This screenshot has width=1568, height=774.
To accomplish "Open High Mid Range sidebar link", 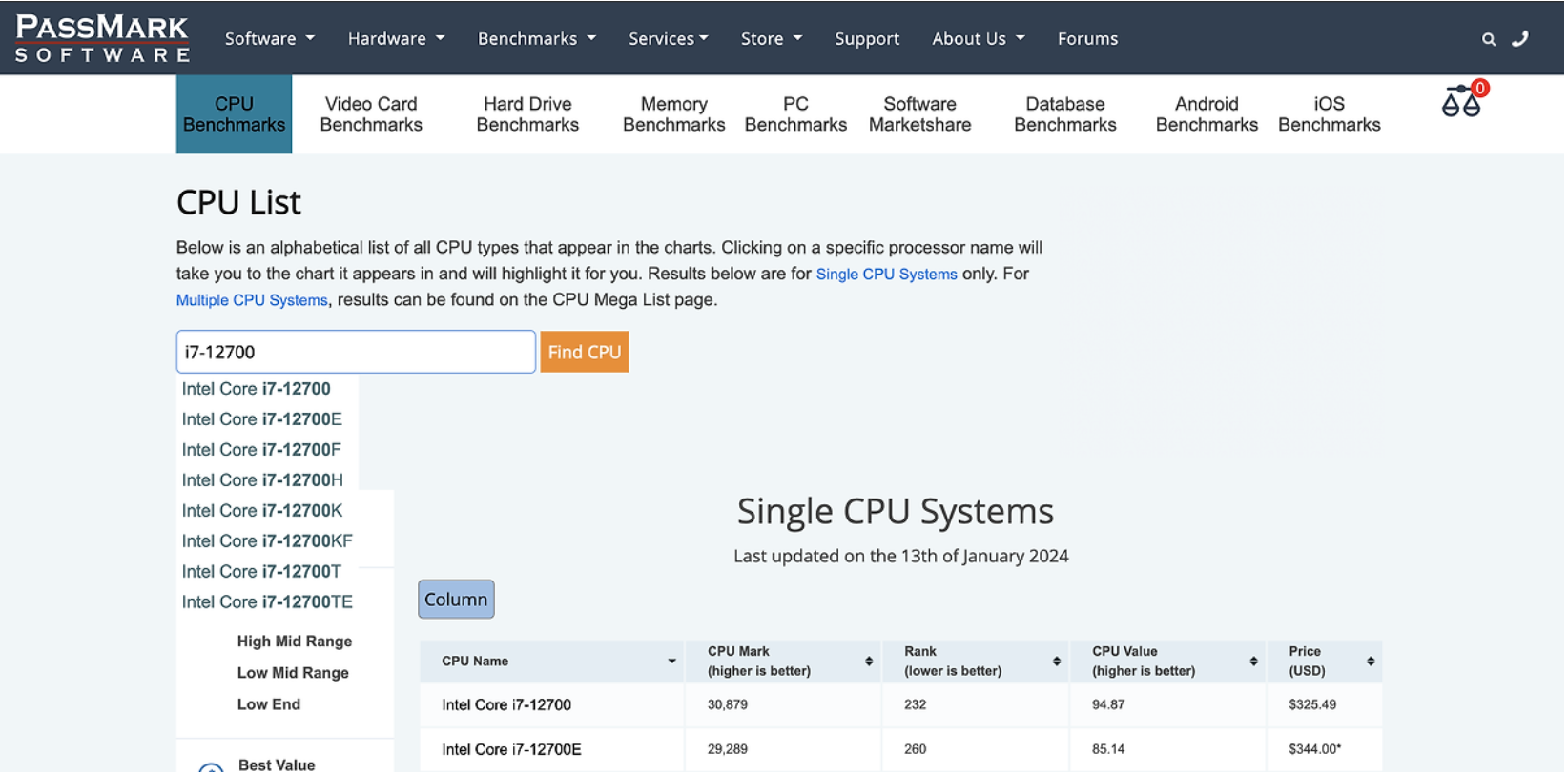I will (296, 642).
